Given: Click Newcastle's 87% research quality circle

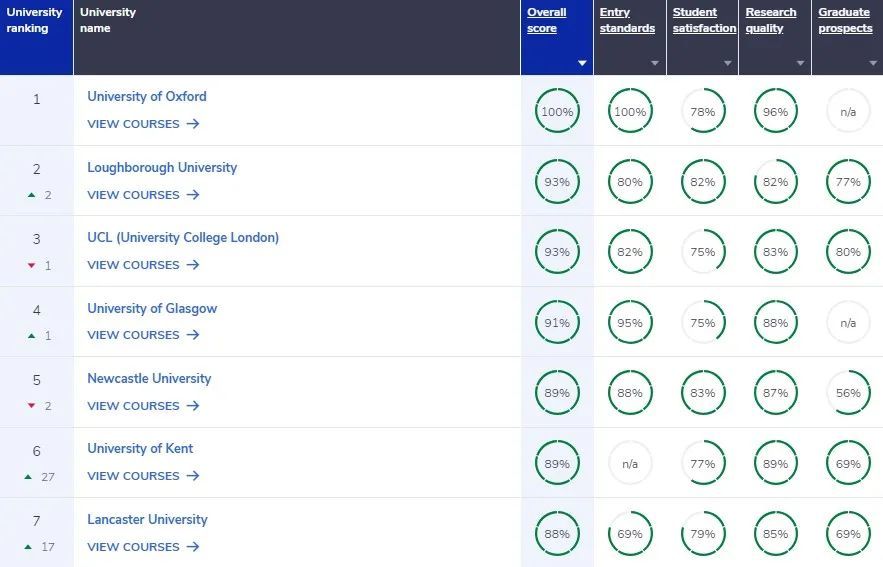Looking at the screenshot, I should click(775, 392).
